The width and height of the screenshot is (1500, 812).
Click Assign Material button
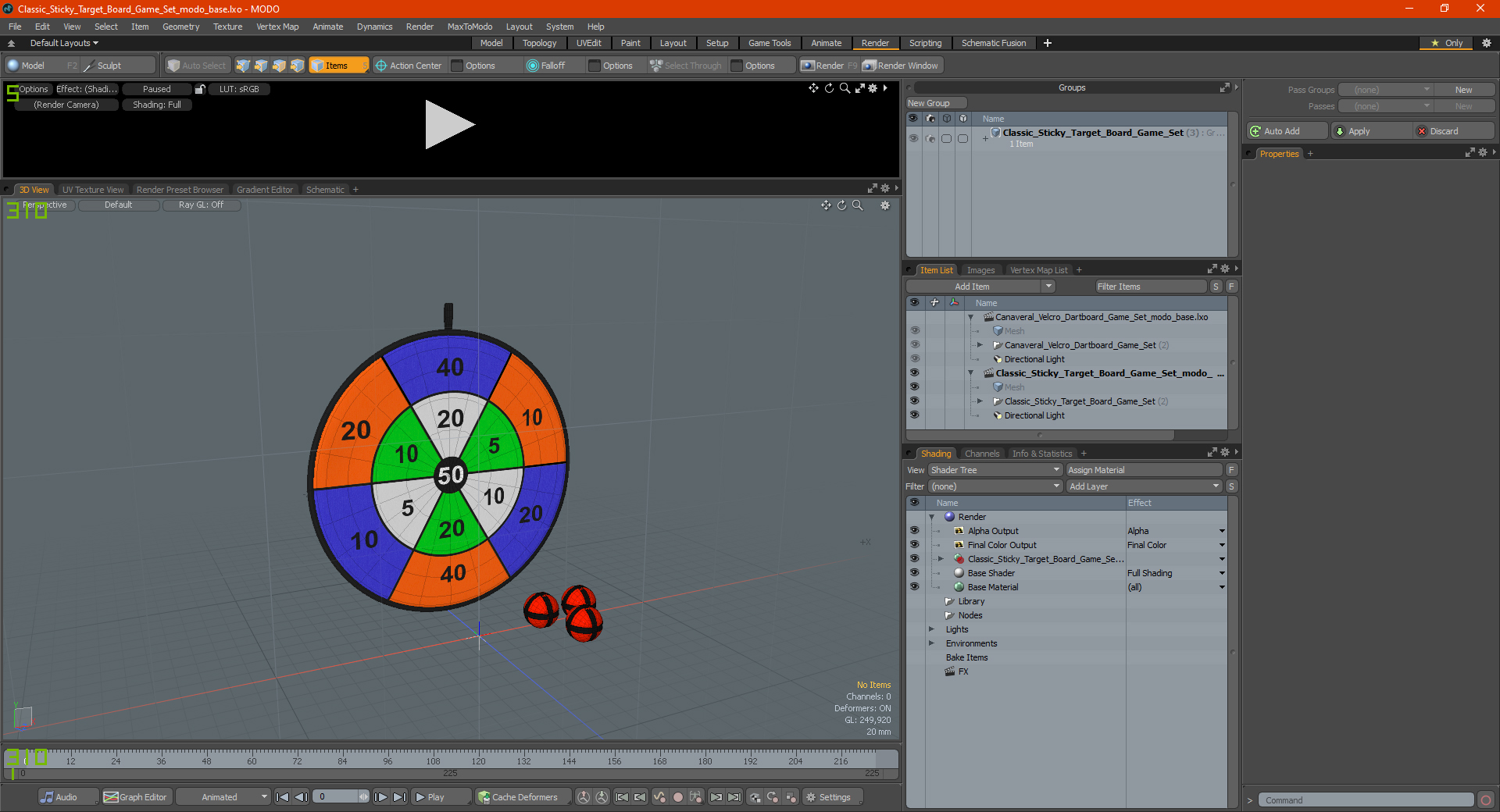point(1144,470)
